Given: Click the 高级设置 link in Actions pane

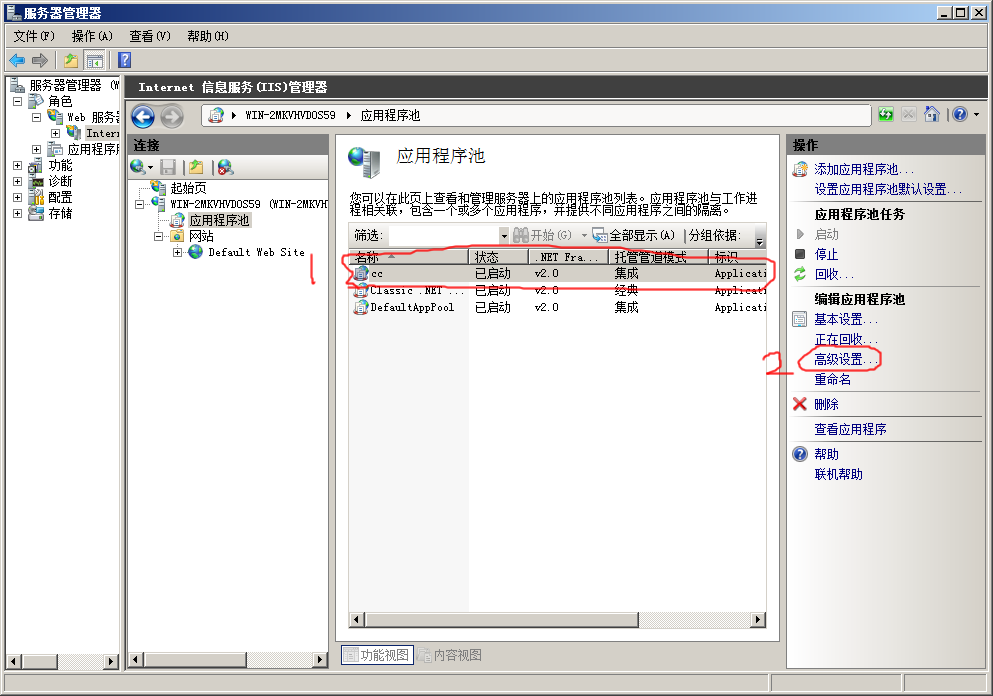Looking at the screenshot, I should click(845, 359).
